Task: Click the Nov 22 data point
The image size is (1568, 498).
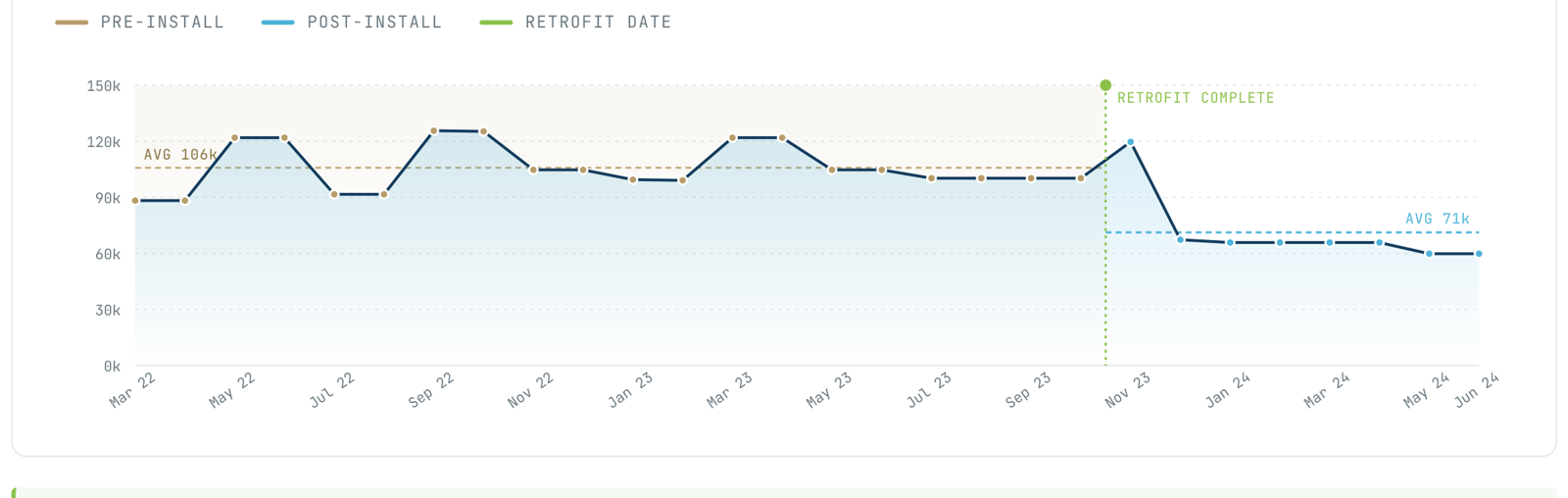Action: [x=534, y=170]
